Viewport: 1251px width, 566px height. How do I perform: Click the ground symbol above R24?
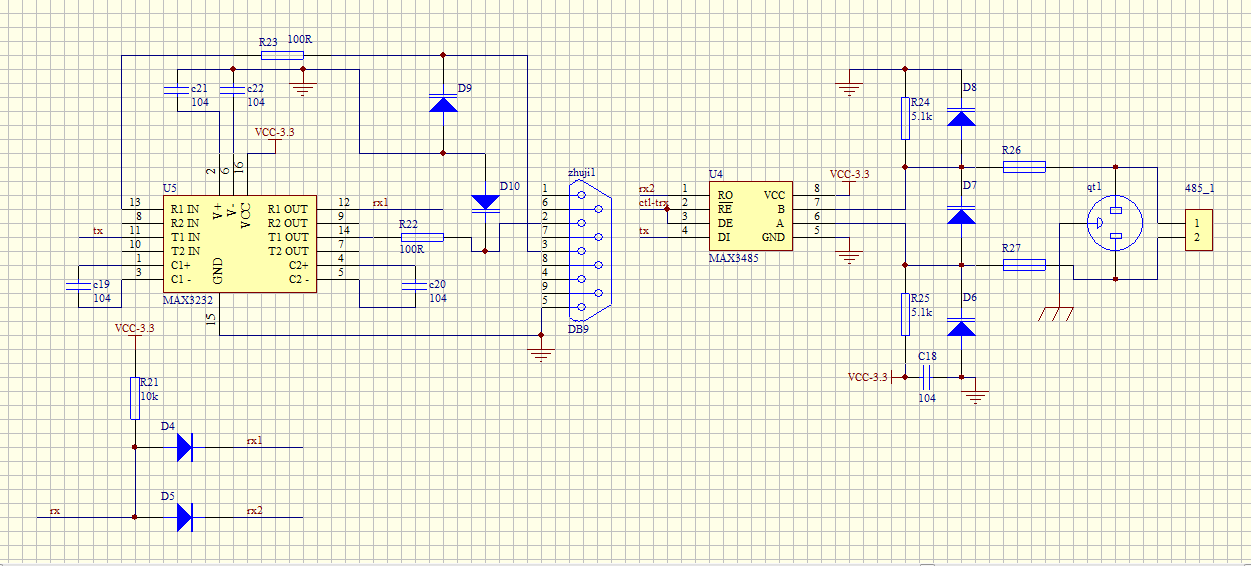pyautogui.click(x=849, y=88)
